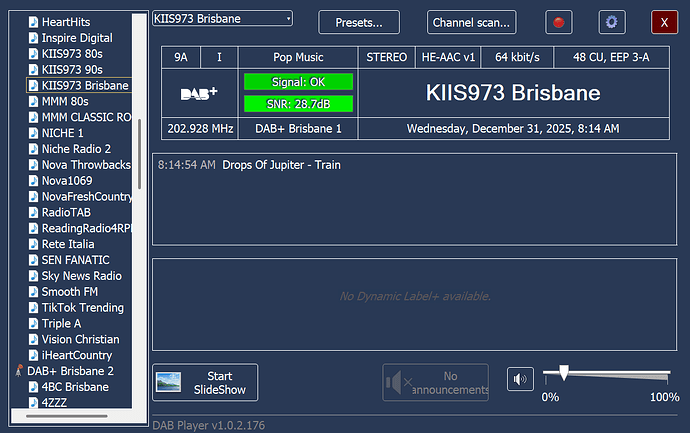Open the Presets... dialog
The image size is (690, 433).
click(x=359, y=22)
